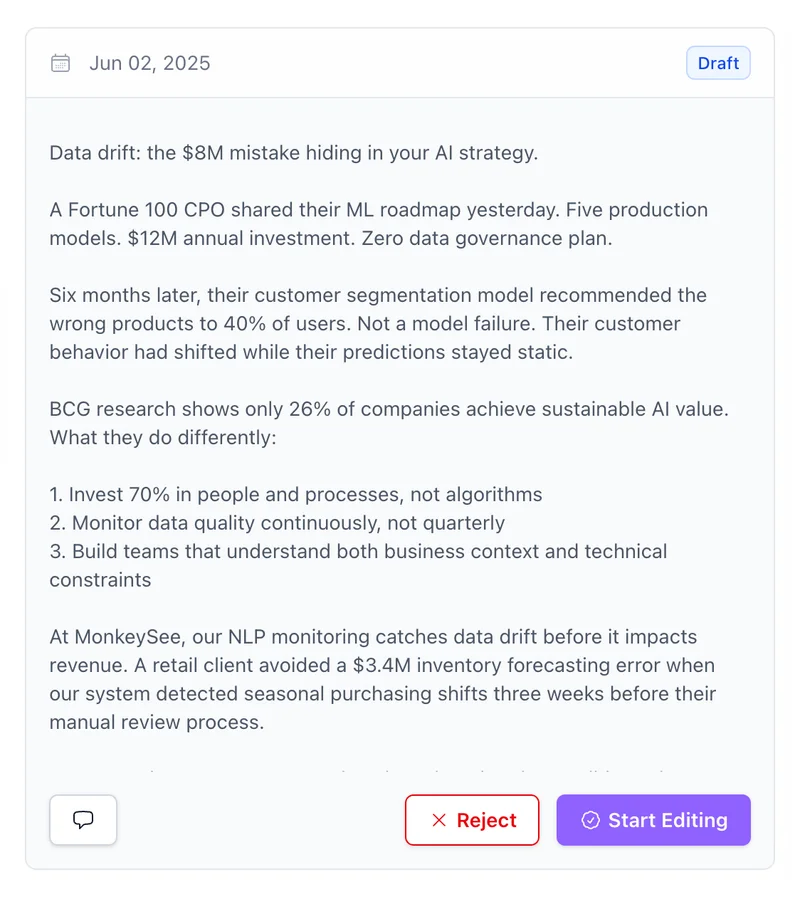Click the 'What they do differently:' line
Screen dimensions: 800x897
(163, 438)
